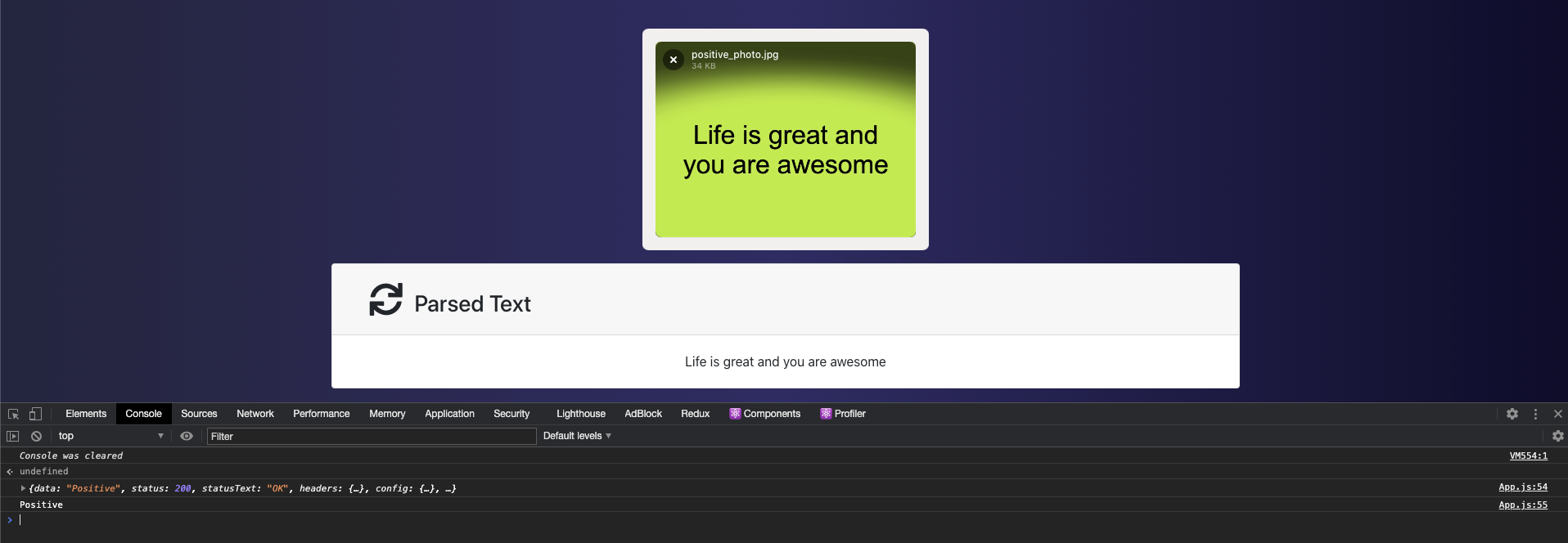Click the positive_photo.jpg file name
The height and width of the screenshot is (543, 1568).
735,55
